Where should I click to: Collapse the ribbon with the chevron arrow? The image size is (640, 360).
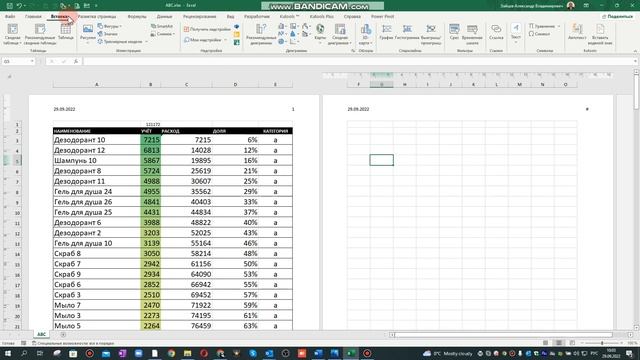[635, 51]
